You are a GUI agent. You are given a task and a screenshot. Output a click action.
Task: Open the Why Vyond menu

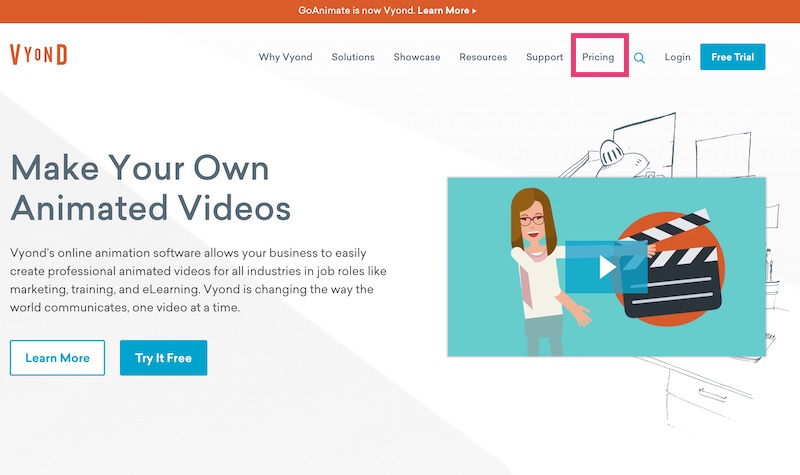tap(285, 57)
